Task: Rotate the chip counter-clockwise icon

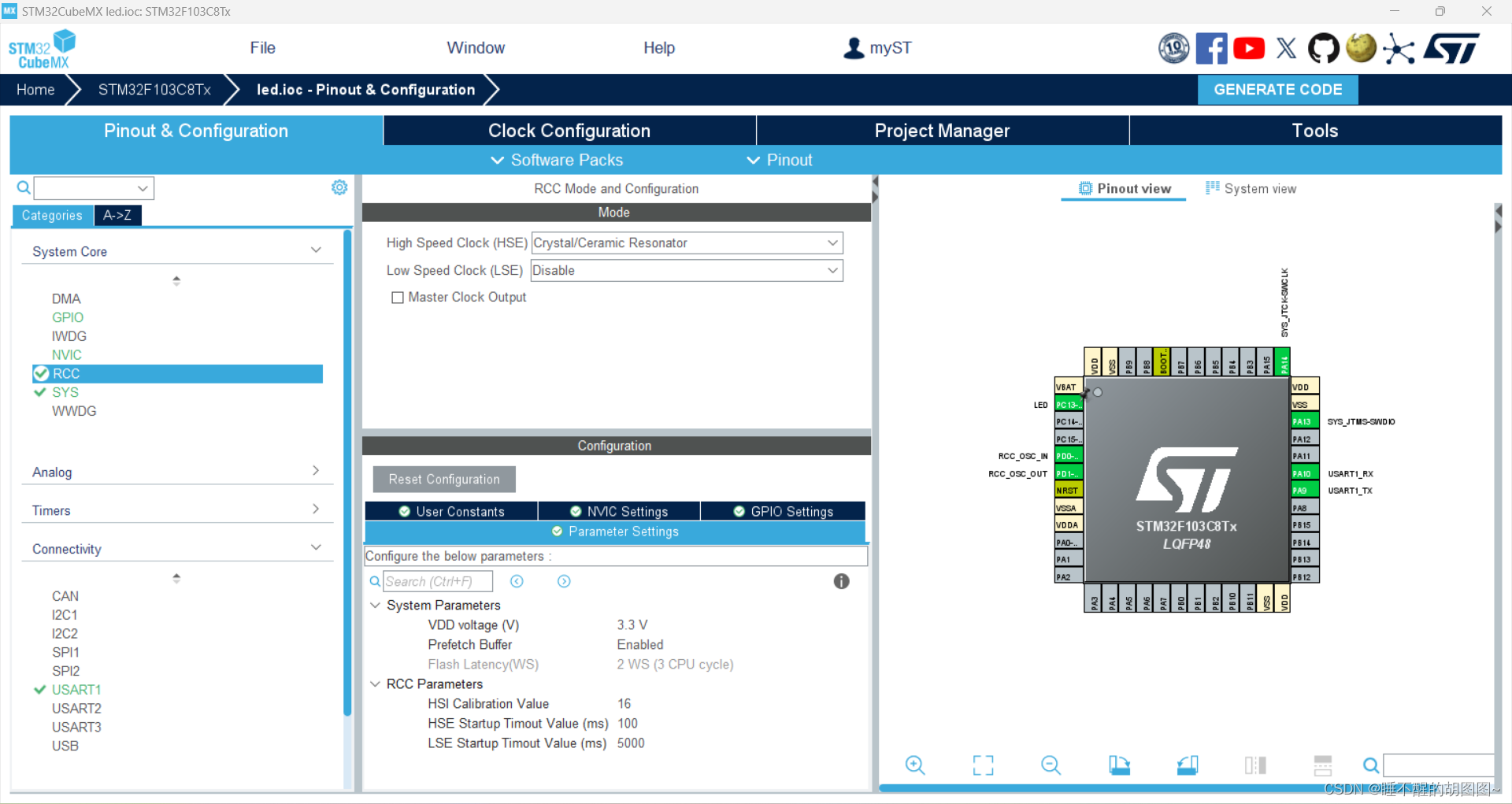Action: coord(1188,765)
